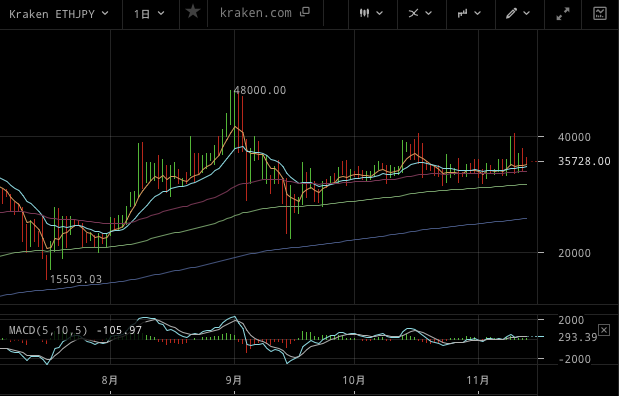Click the 15503.03 low price label
This screenshot has width=619, height=396.
click(x=76, y=279)
